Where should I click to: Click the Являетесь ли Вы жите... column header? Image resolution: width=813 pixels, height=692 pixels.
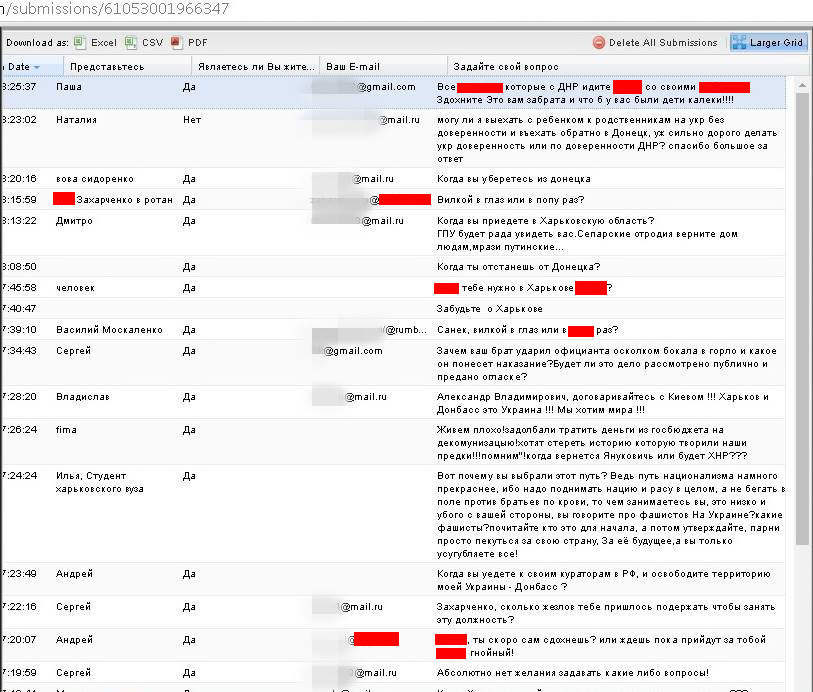tap(255, 67)
